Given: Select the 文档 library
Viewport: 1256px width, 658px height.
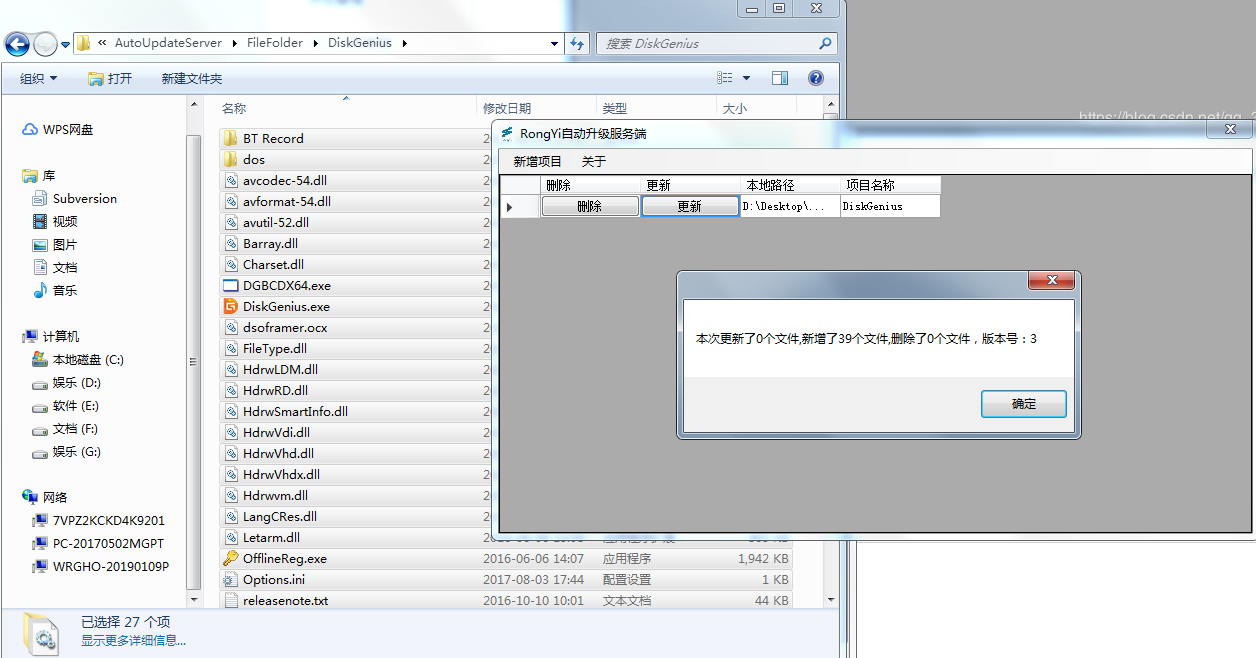Looking at the screenshot, I should (x=55, y=267).
